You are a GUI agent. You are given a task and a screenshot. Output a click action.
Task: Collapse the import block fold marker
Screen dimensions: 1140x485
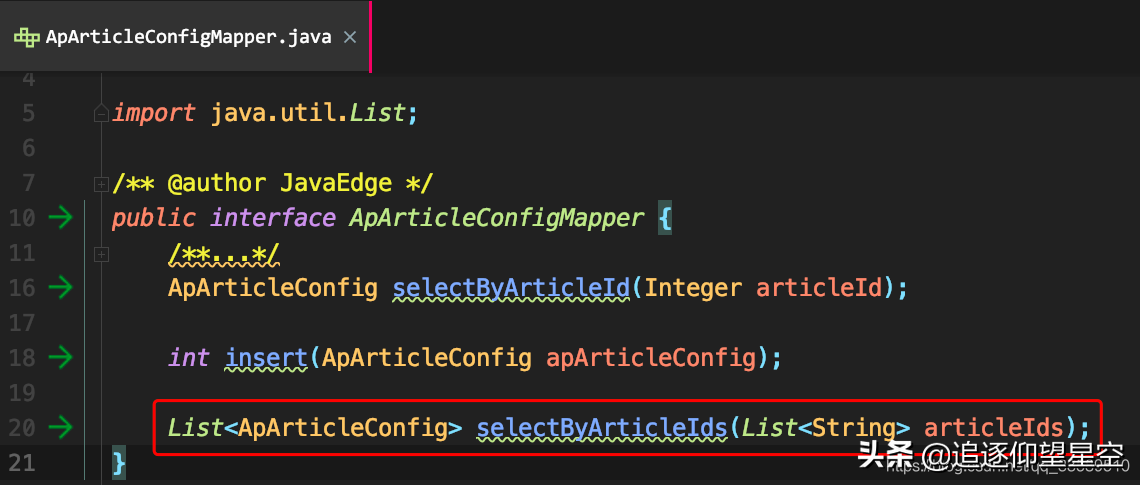[100, 113]
